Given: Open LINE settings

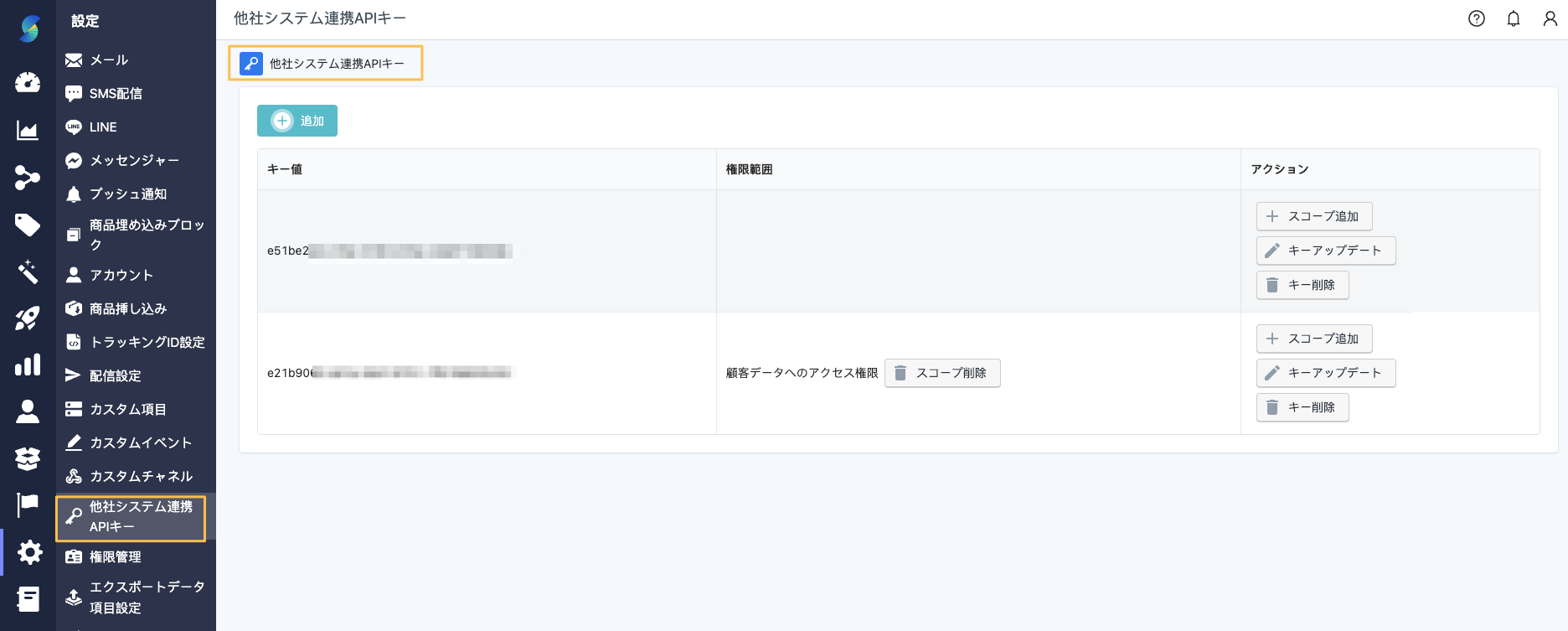Looking at the screenshot, I should click(136, 127).
